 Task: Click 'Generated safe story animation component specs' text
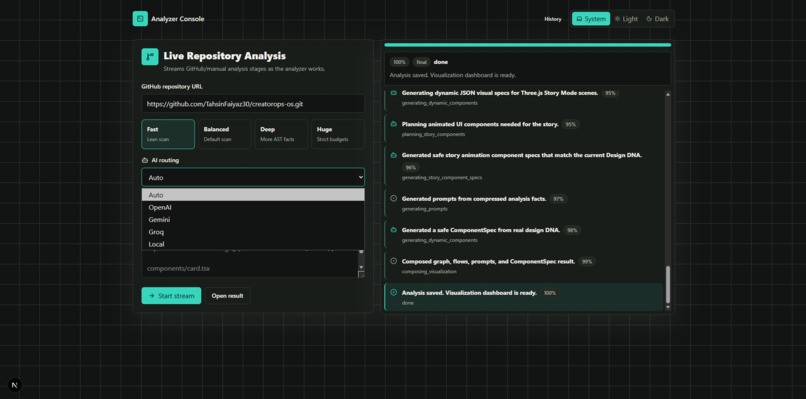pos(521,155)
